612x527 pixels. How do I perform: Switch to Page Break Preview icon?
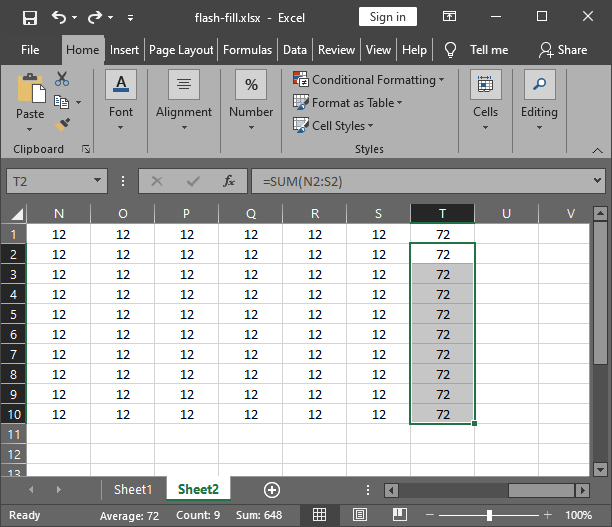(400, 515)
